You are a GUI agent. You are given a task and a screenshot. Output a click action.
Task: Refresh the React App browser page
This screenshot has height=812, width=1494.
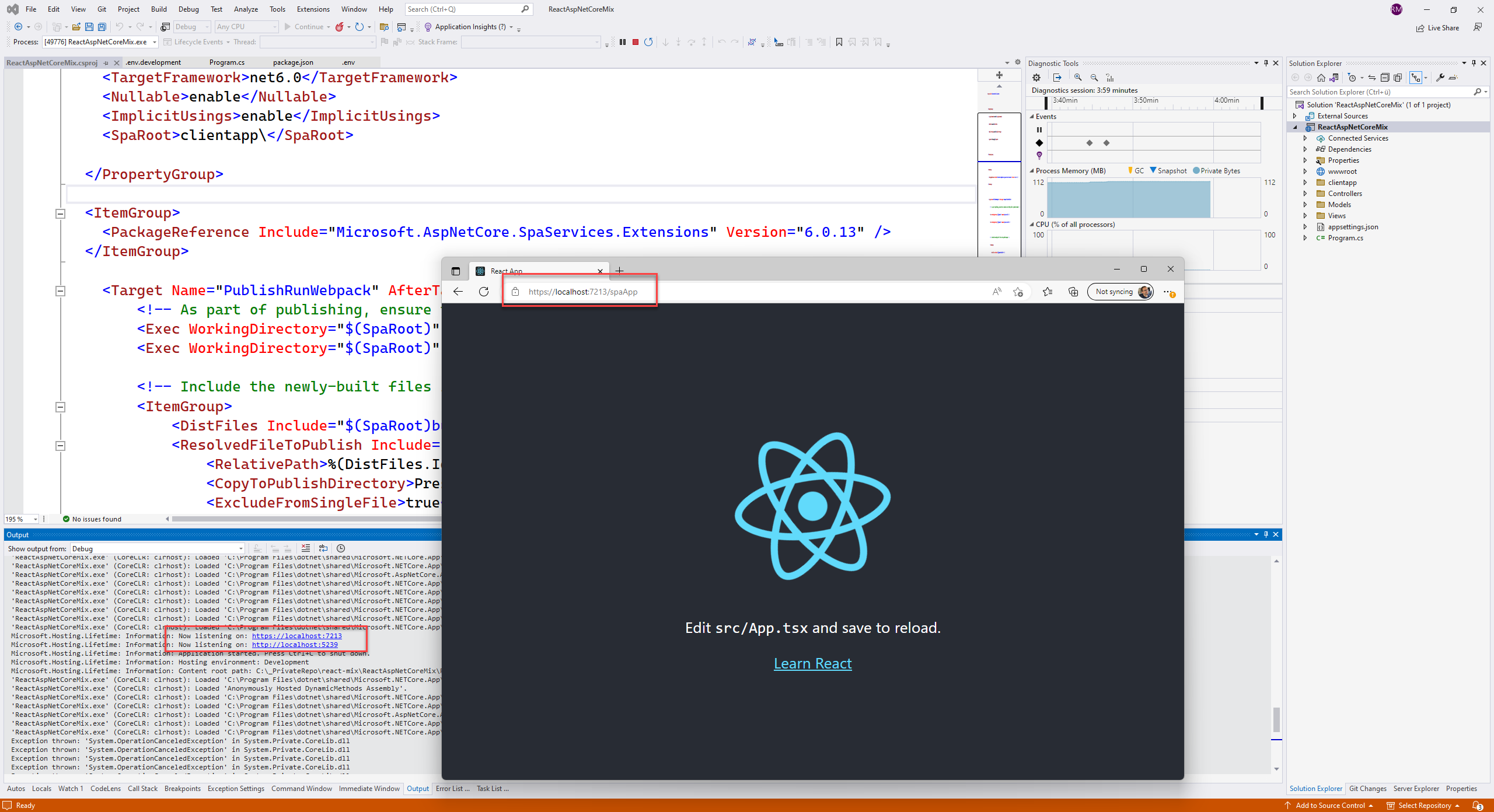pos(484,292)
